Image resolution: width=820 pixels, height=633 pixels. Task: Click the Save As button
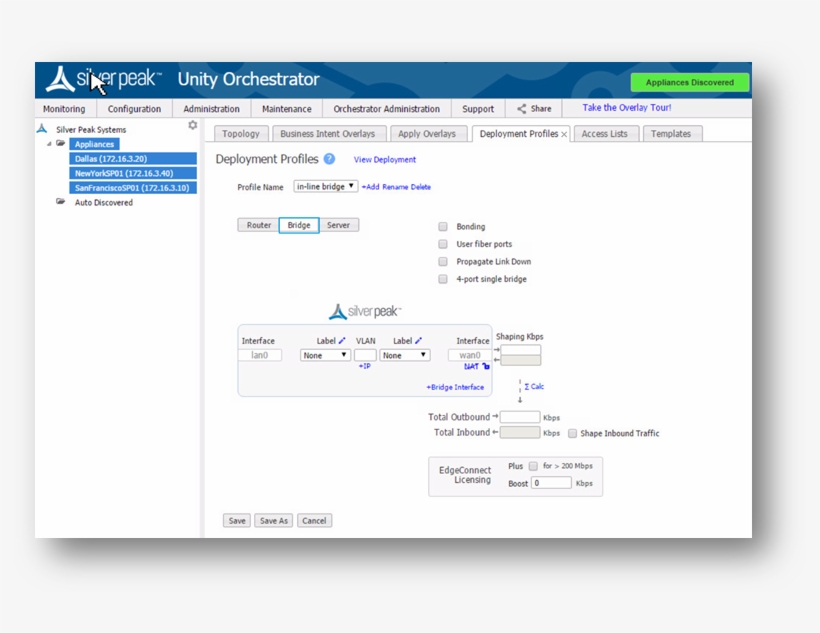(x=273, y=521)
